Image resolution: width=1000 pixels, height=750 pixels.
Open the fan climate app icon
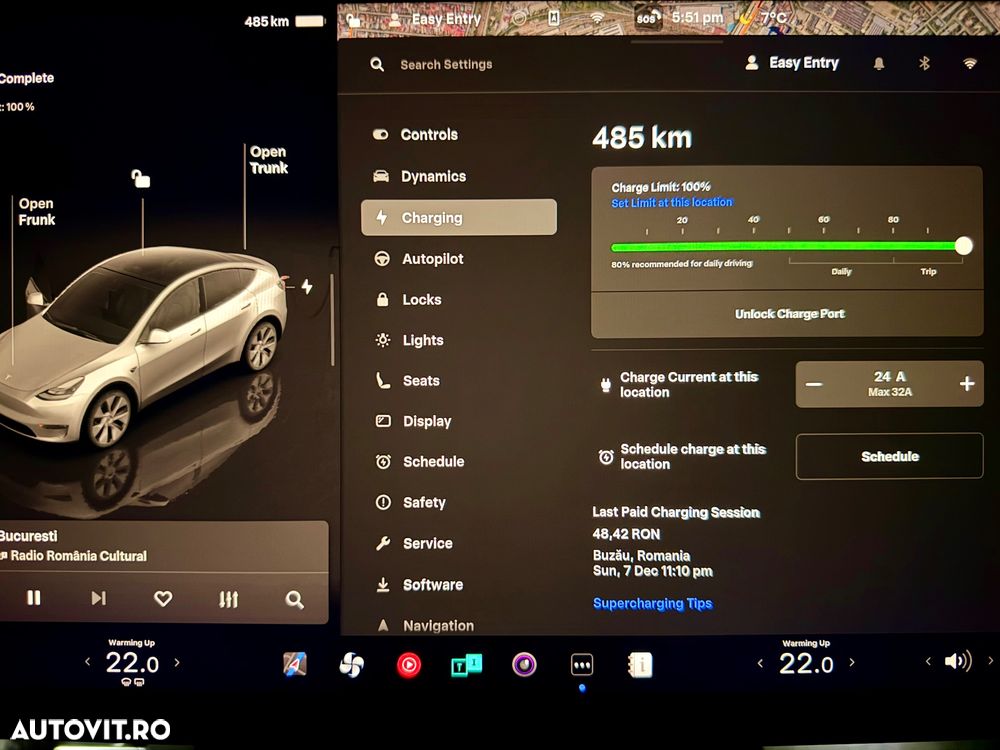click(351, 665)
